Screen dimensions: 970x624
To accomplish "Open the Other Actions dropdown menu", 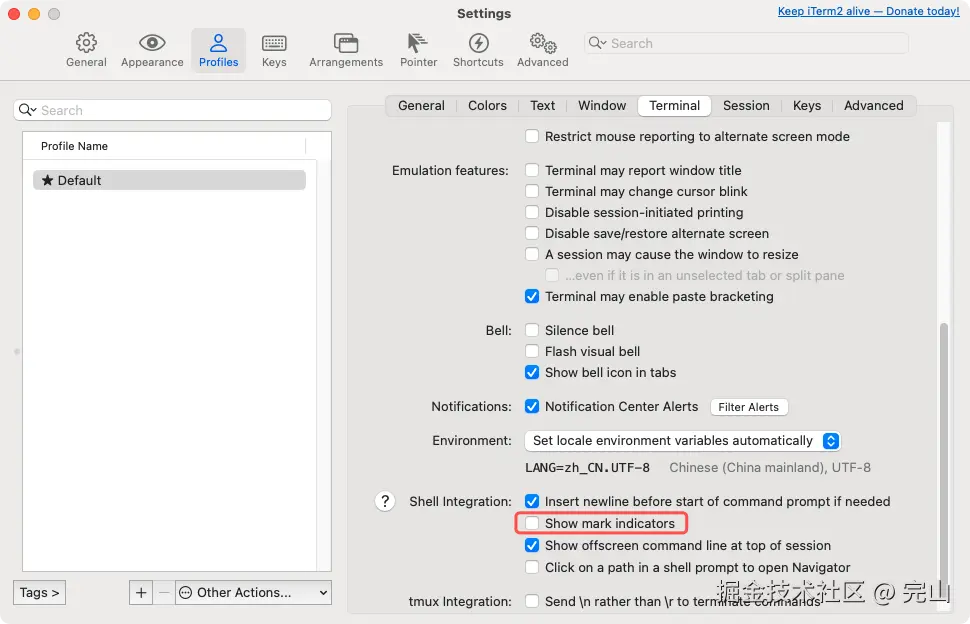I will tap(253, 592).
